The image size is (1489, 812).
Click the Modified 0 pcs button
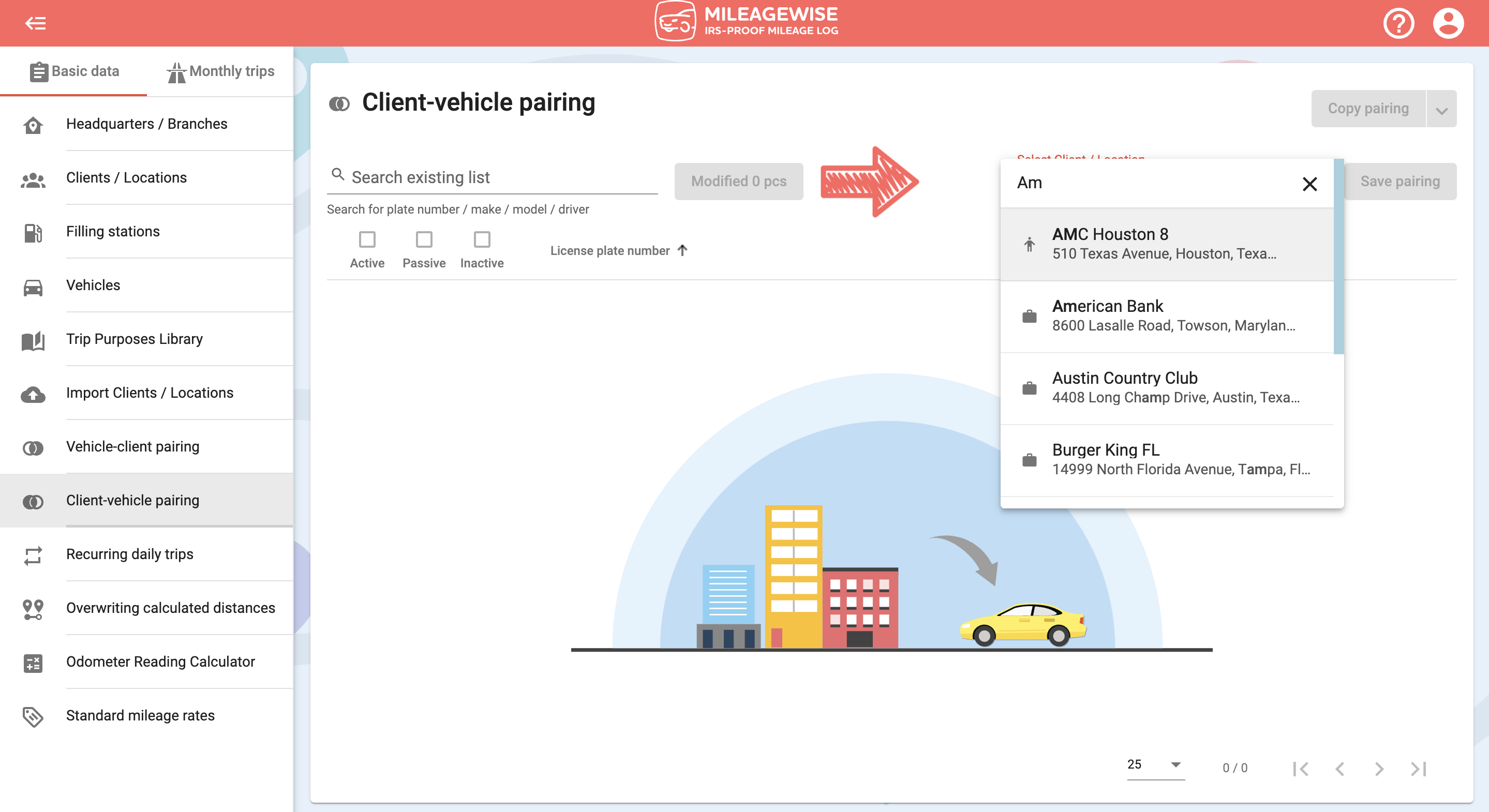738,182
